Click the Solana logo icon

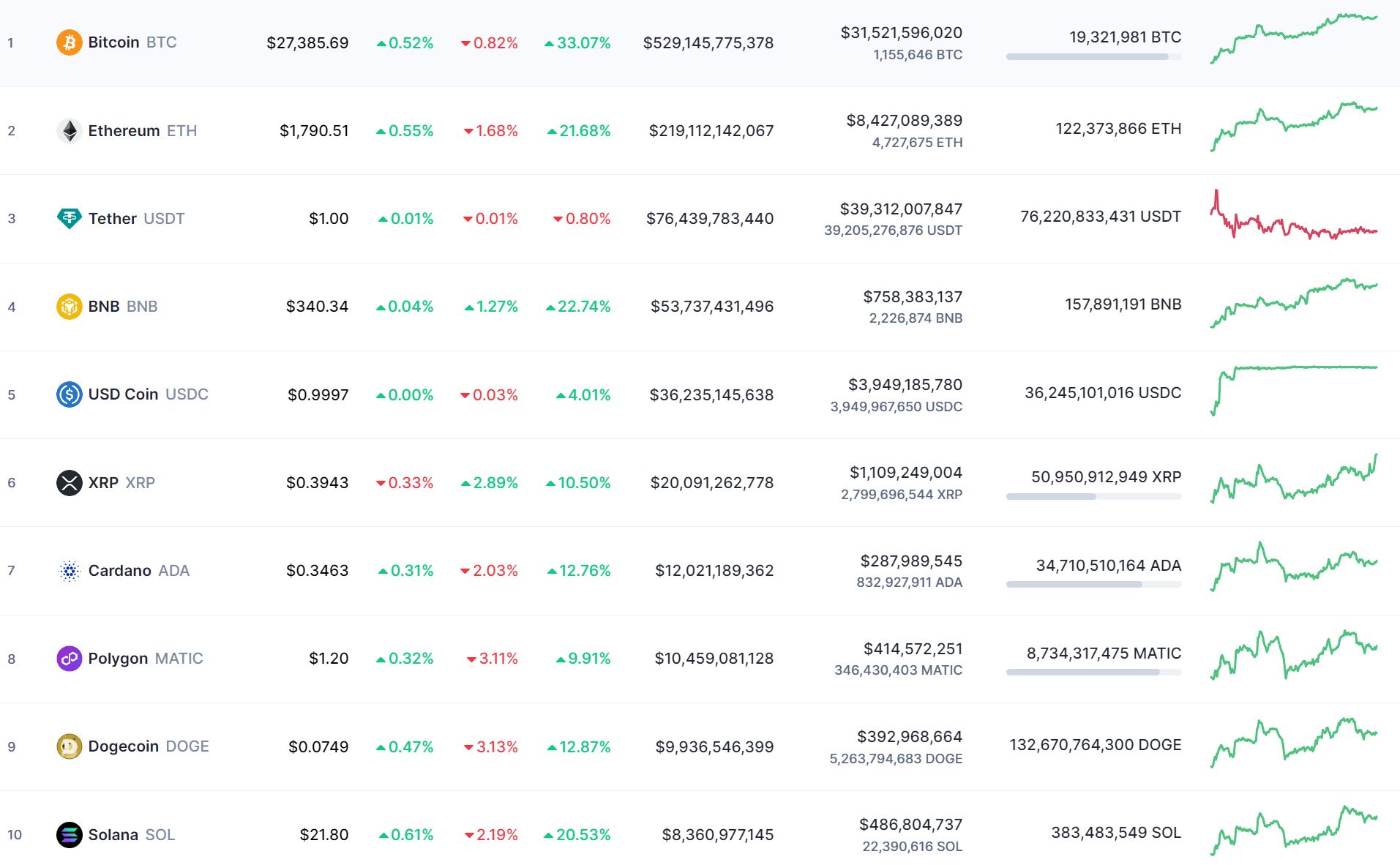[70, 834]
